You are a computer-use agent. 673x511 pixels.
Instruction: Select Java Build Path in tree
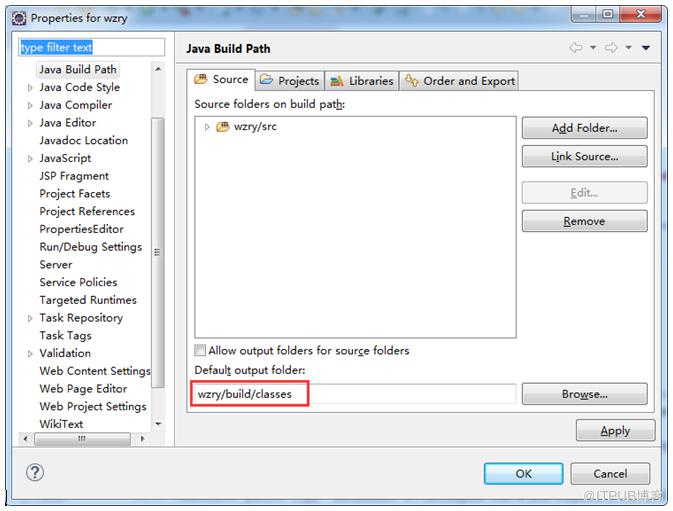(x=78, y=70)
